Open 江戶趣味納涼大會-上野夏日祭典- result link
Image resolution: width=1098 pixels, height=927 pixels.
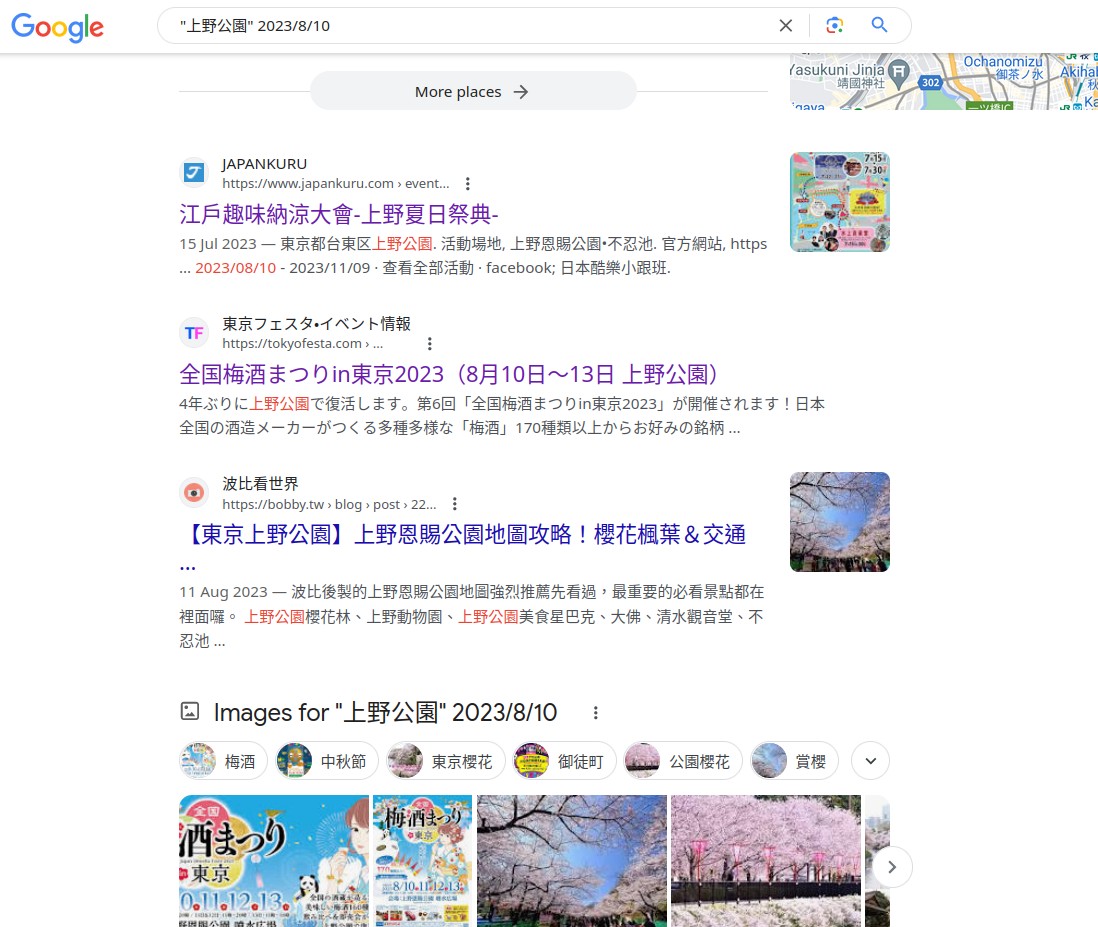pos(339,214)
